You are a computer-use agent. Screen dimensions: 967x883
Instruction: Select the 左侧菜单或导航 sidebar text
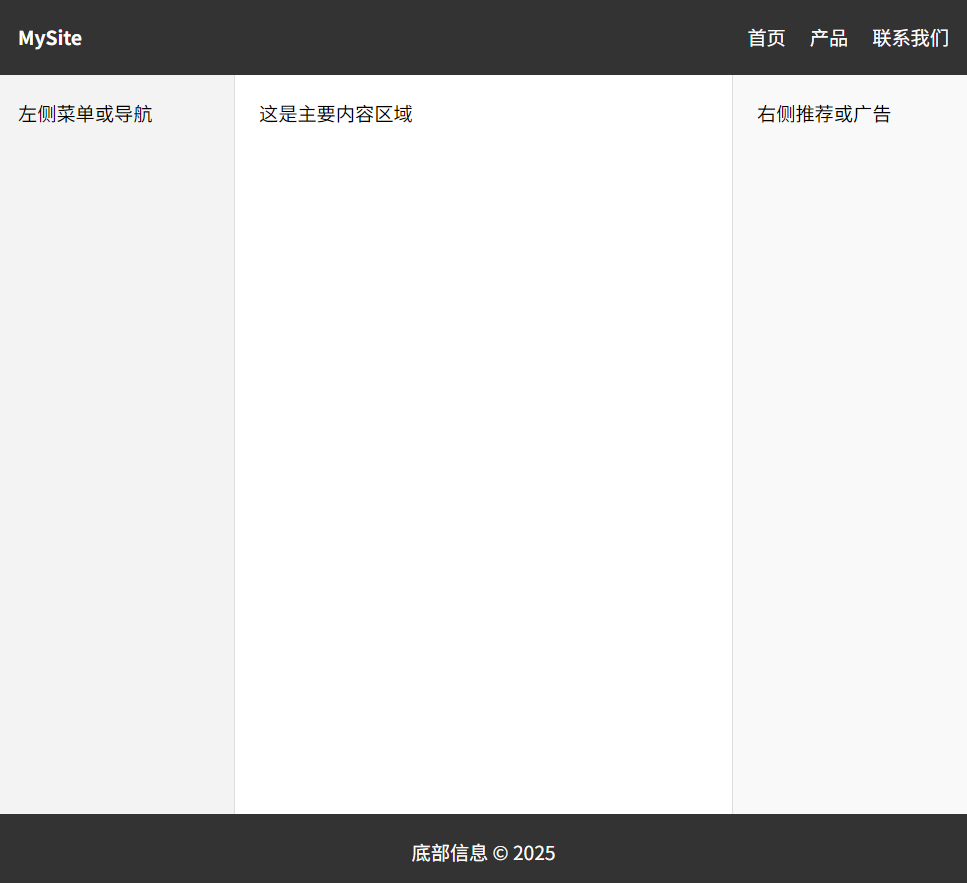85,114
